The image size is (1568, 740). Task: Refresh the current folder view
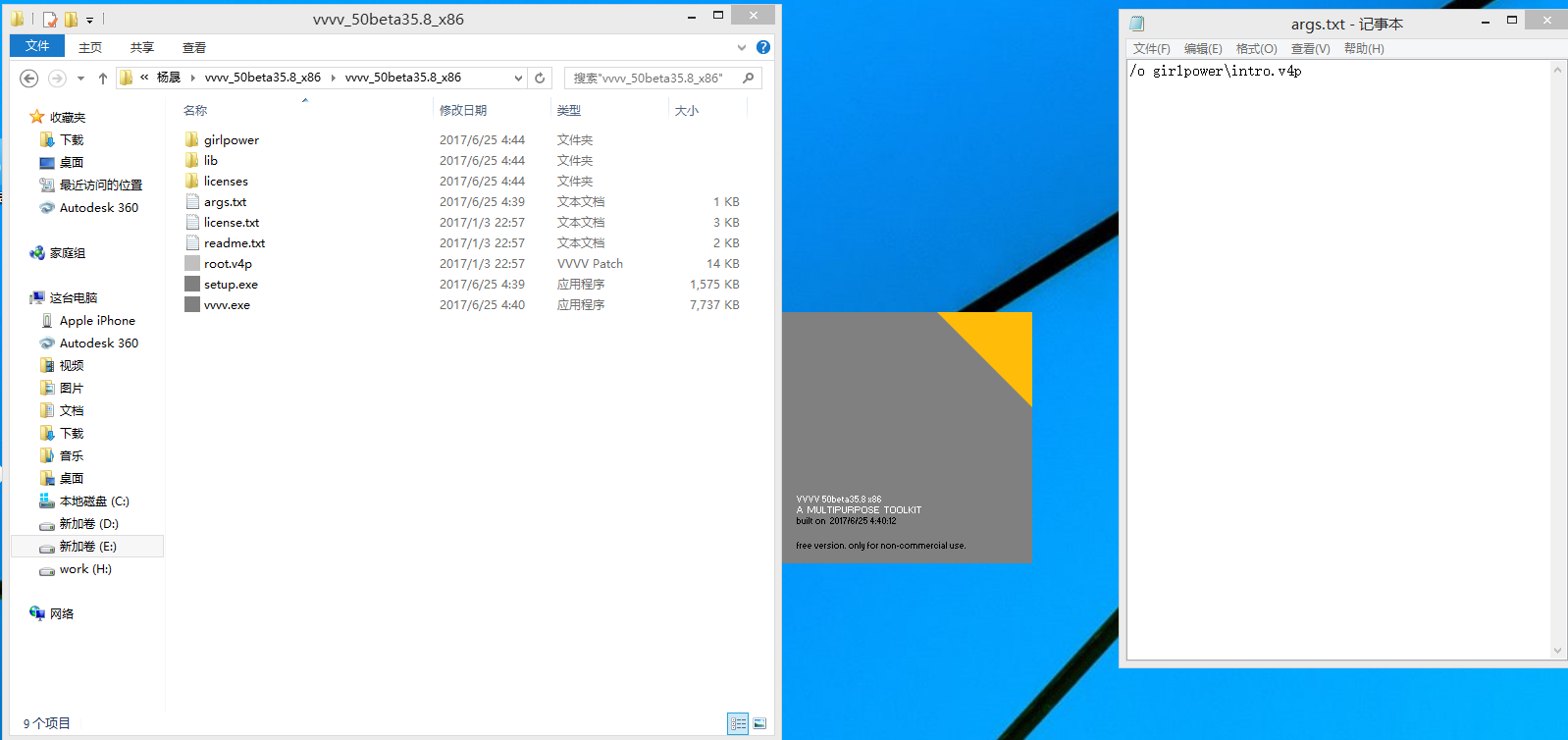[540, 78]
